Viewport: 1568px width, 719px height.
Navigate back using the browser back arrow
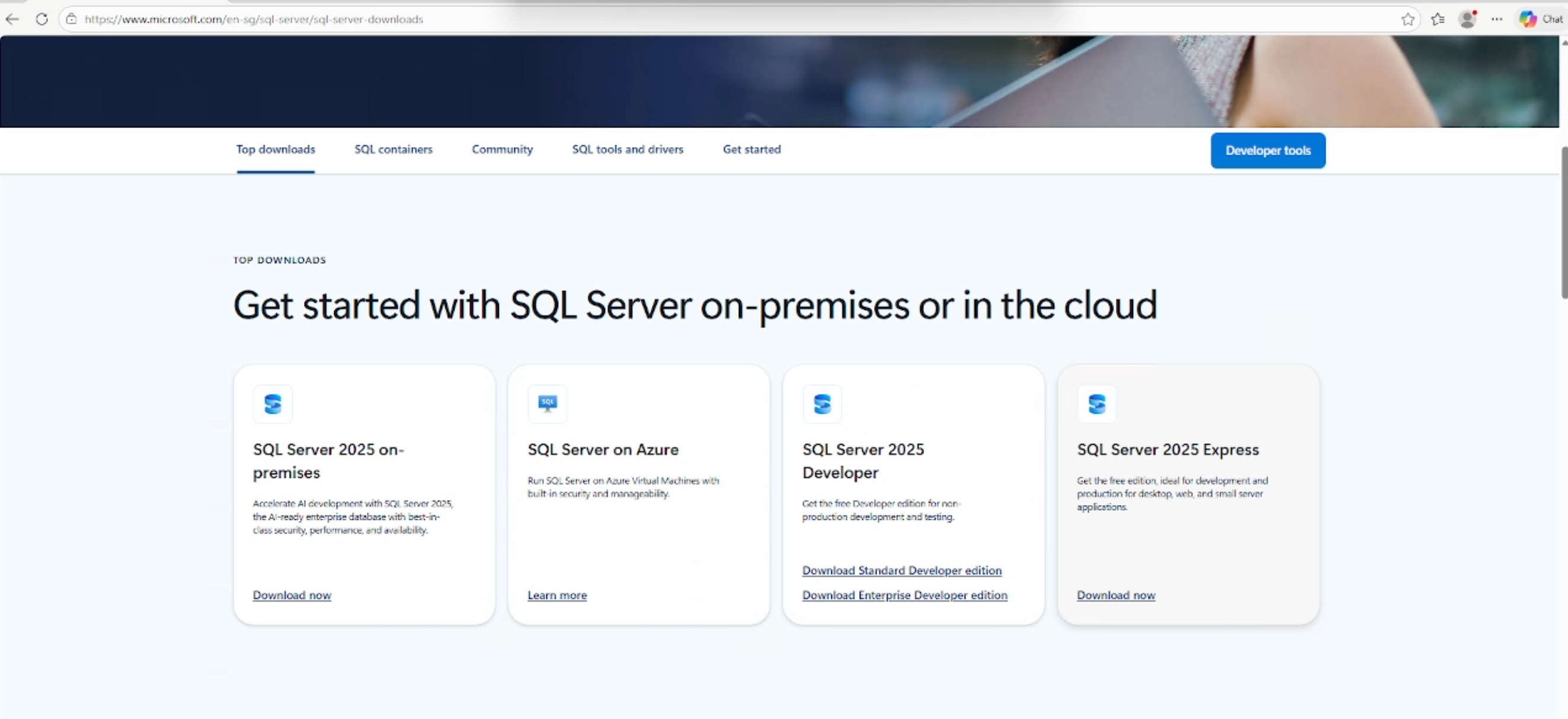(13, 19)
